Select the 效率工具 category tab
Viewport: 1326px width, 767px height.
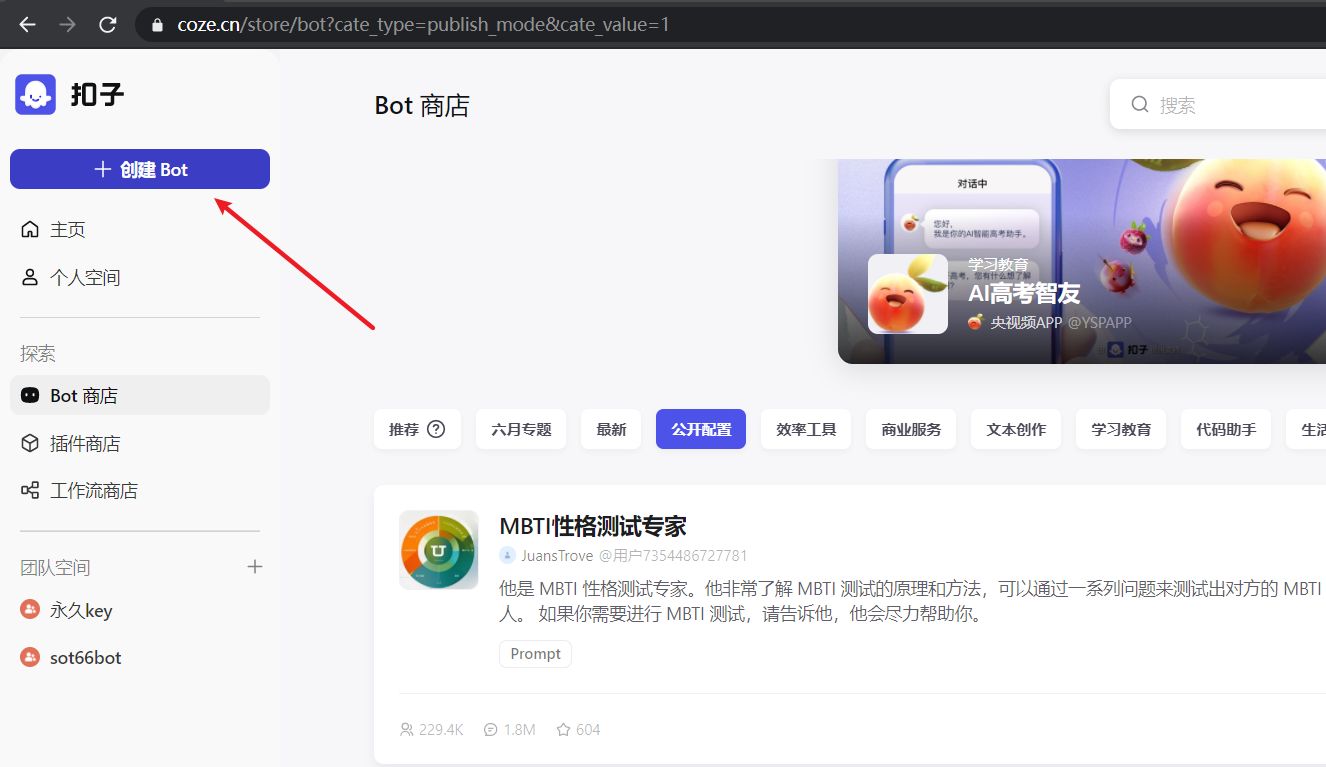click(806, 429)
